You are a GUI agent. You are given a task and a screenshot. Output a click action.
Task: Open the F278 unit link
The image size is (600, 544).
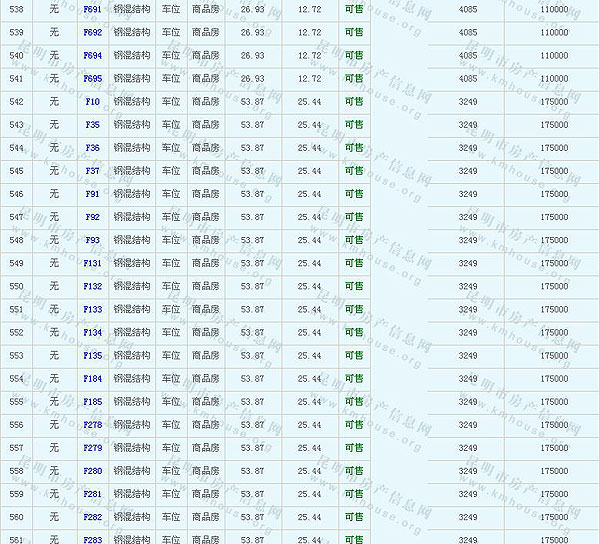tap(92, 425)
